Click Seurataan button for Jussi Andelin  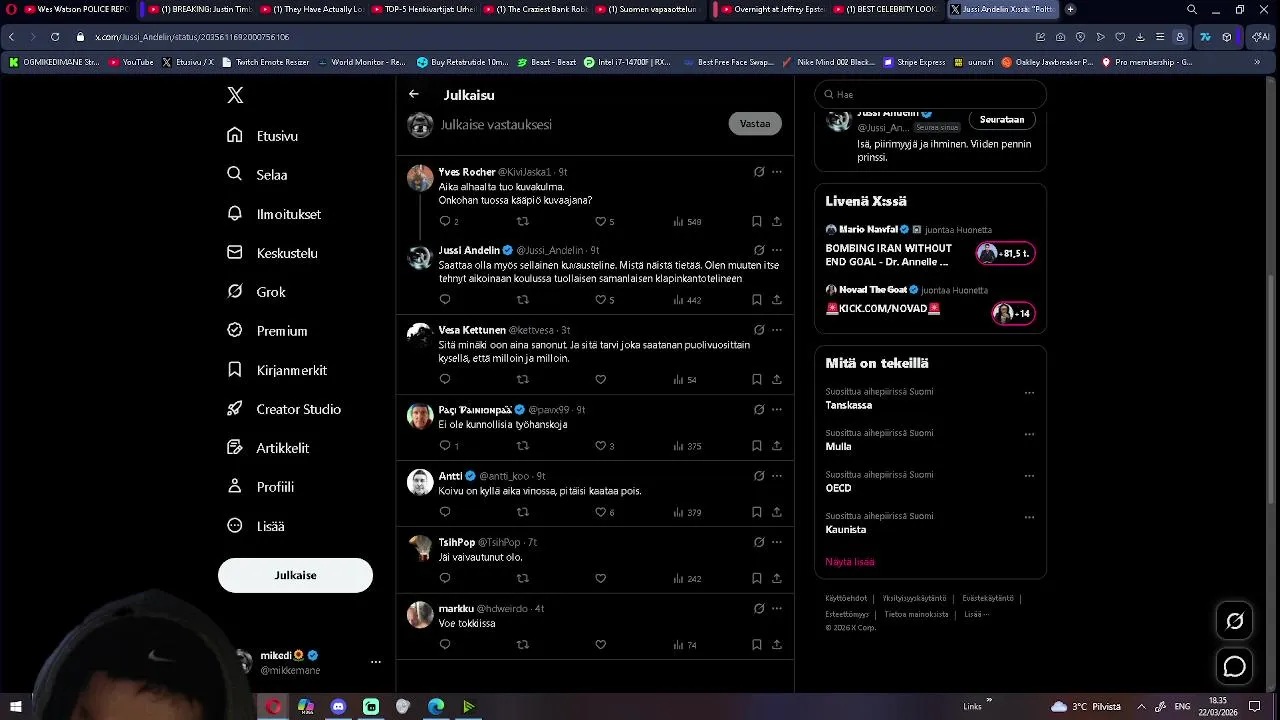[x=1002, y=120]
